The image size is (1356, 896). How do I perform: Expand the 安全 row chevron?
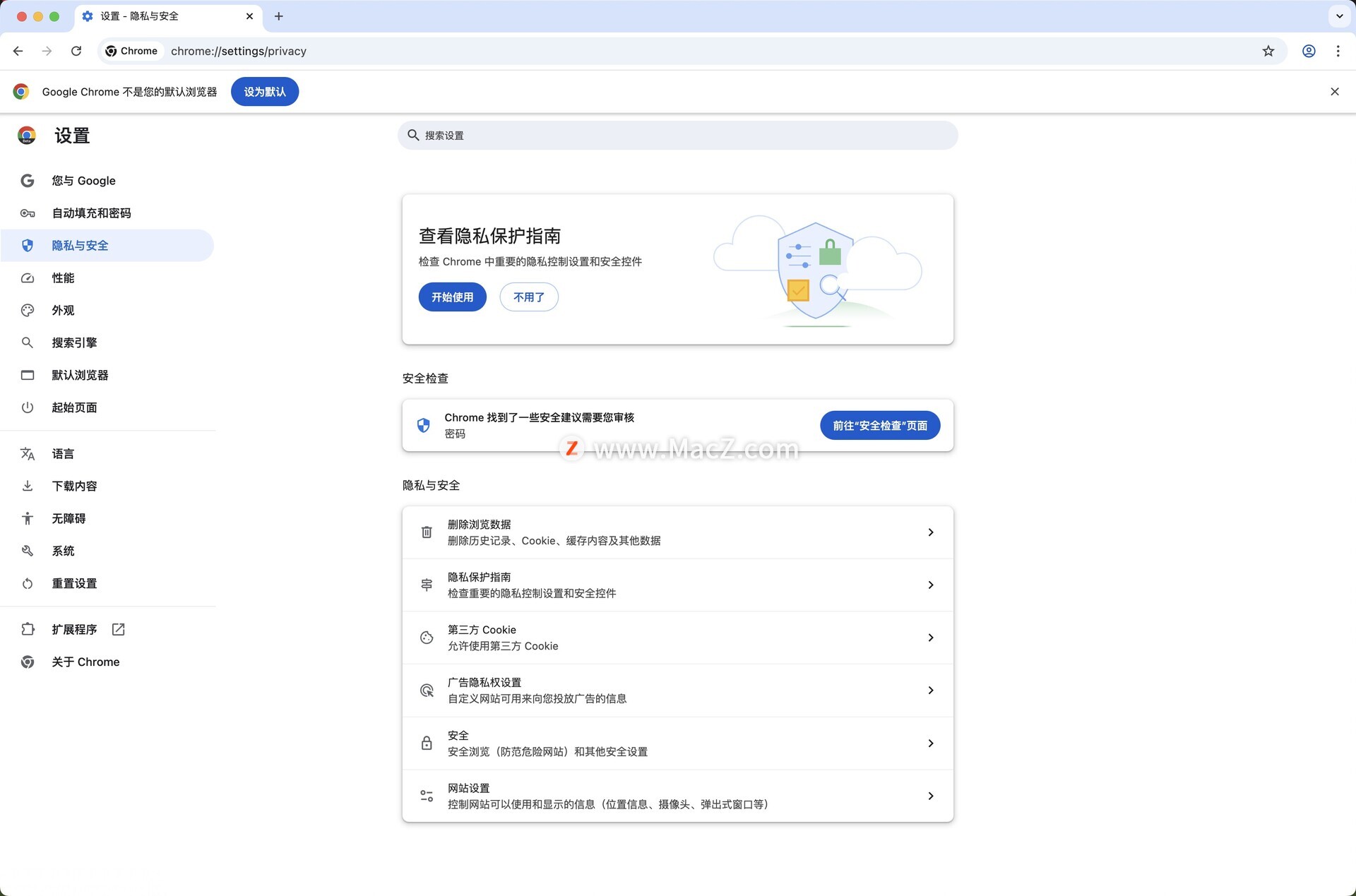click(x=931, y=743)
